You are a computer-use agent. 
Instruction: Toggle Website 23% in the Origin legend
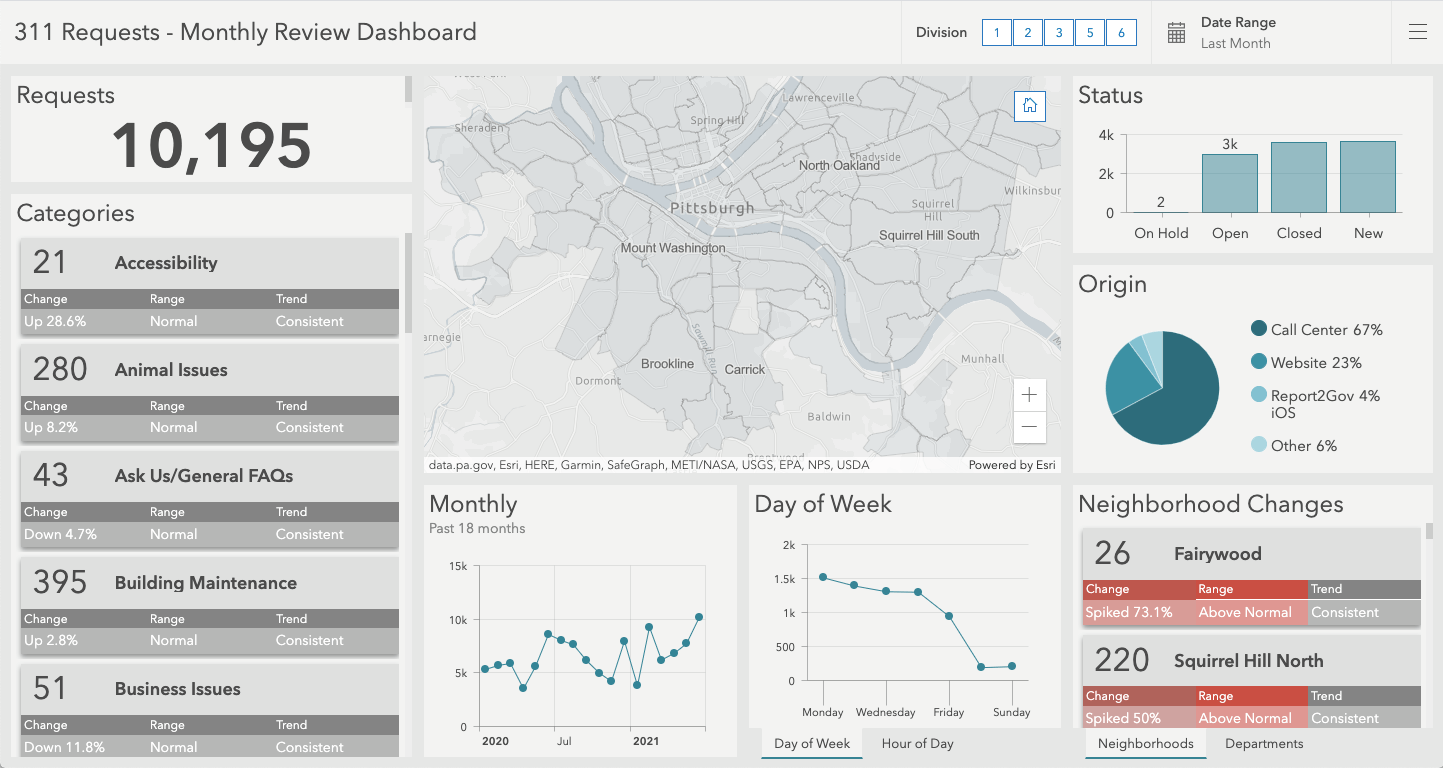1307,362
